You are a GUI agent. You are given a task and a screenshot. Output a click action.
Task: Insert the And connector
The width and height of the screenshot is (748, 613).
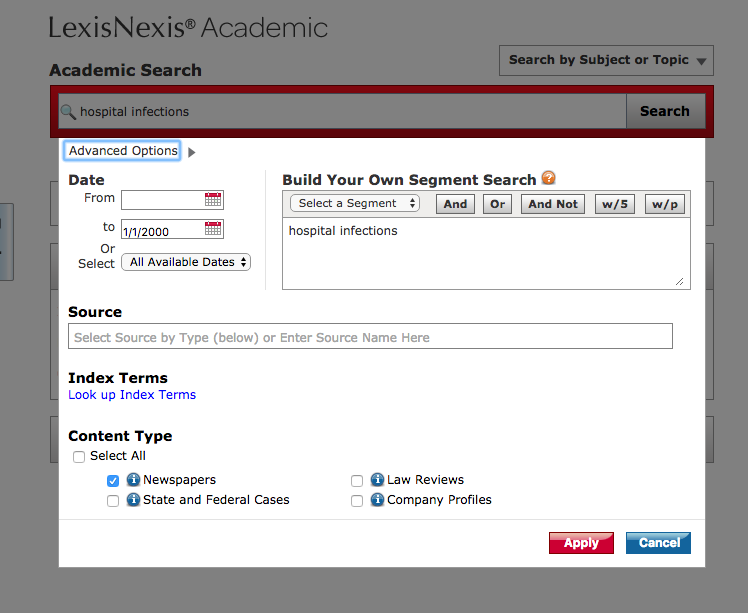[x=455, y=204]
